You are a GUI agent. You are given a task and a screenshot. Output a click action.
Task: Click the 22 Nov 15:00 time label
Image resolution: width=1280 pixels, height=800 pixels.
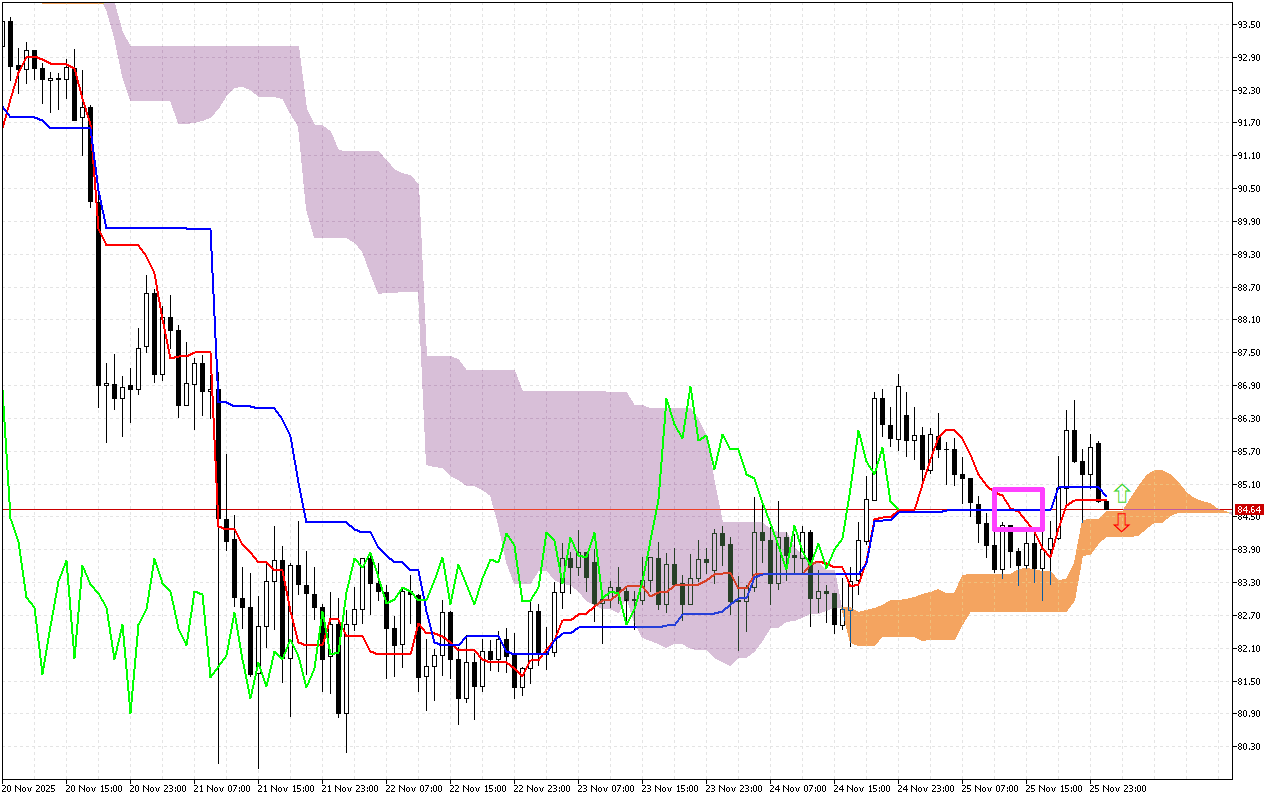(480, 788)
